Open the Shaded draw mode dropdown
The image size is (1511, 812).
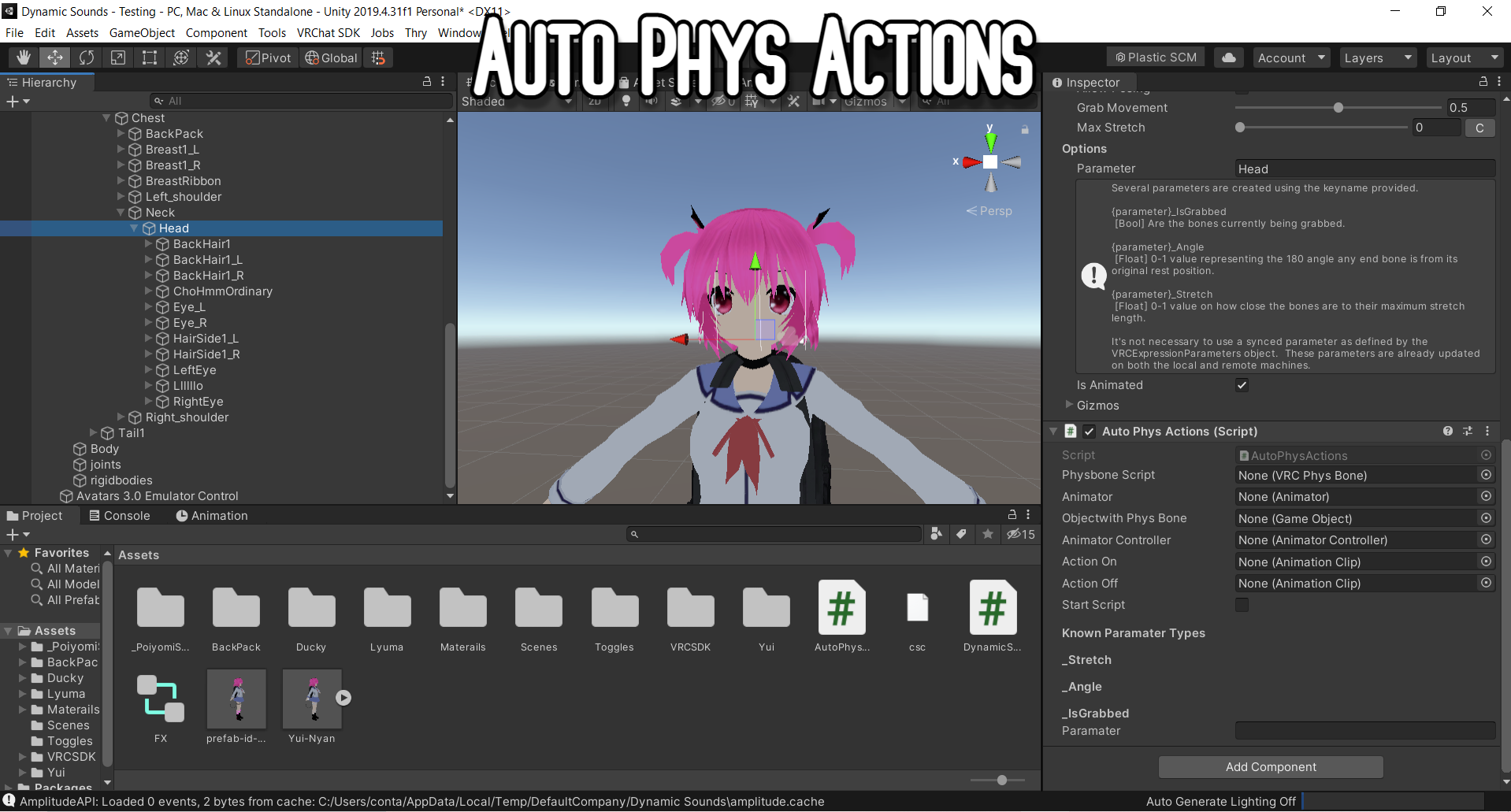click(x=518, y=101)
